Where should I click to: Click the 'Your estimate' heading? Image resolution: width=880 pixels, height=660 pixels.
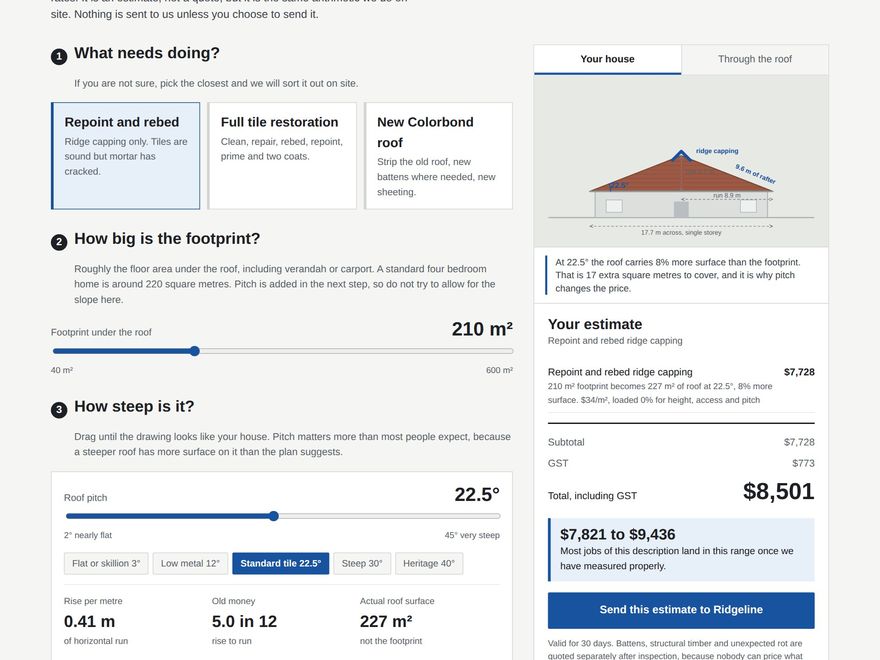pos(595,324)
